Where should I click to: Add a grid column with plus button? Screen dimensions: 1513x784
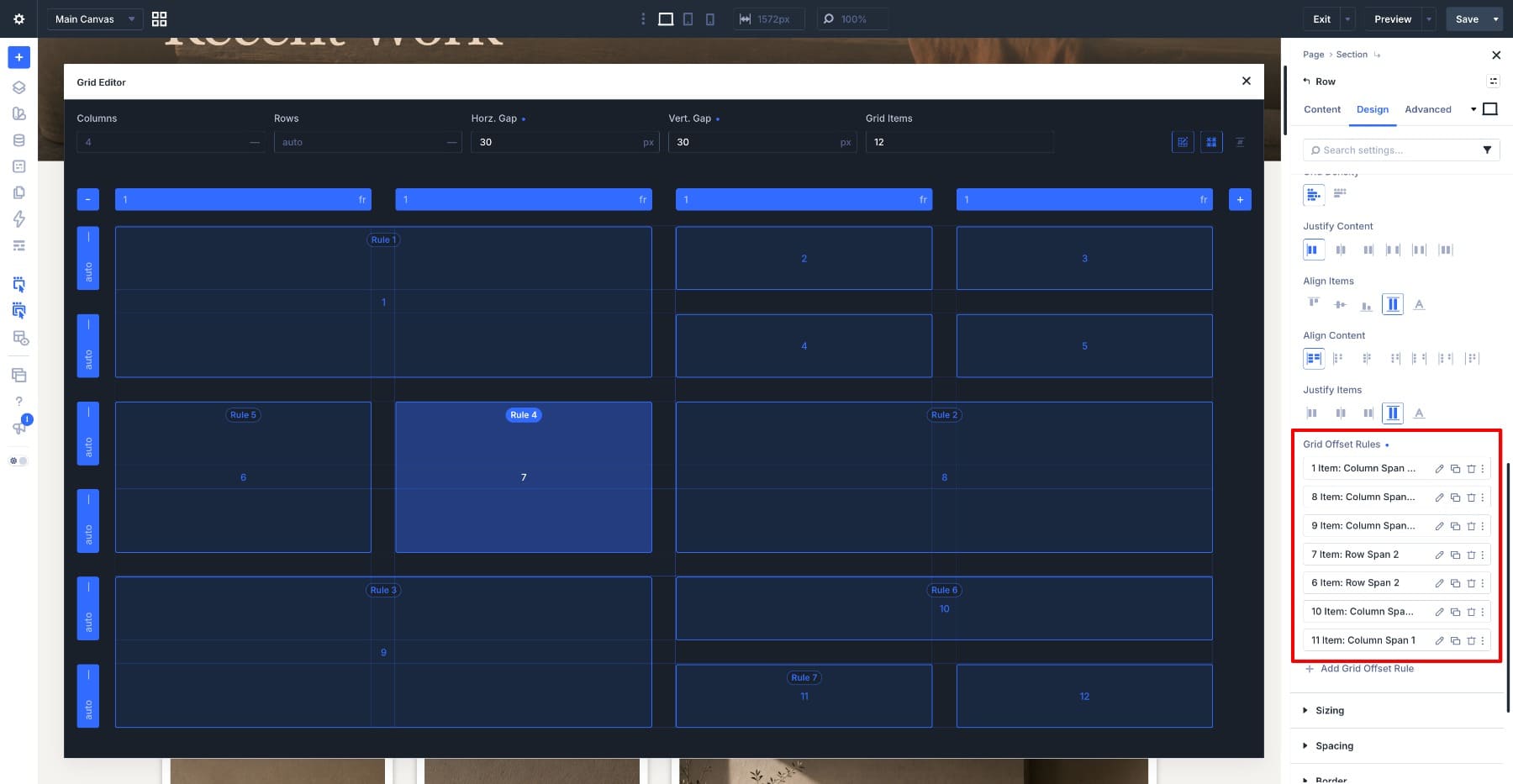point(1240,199)
